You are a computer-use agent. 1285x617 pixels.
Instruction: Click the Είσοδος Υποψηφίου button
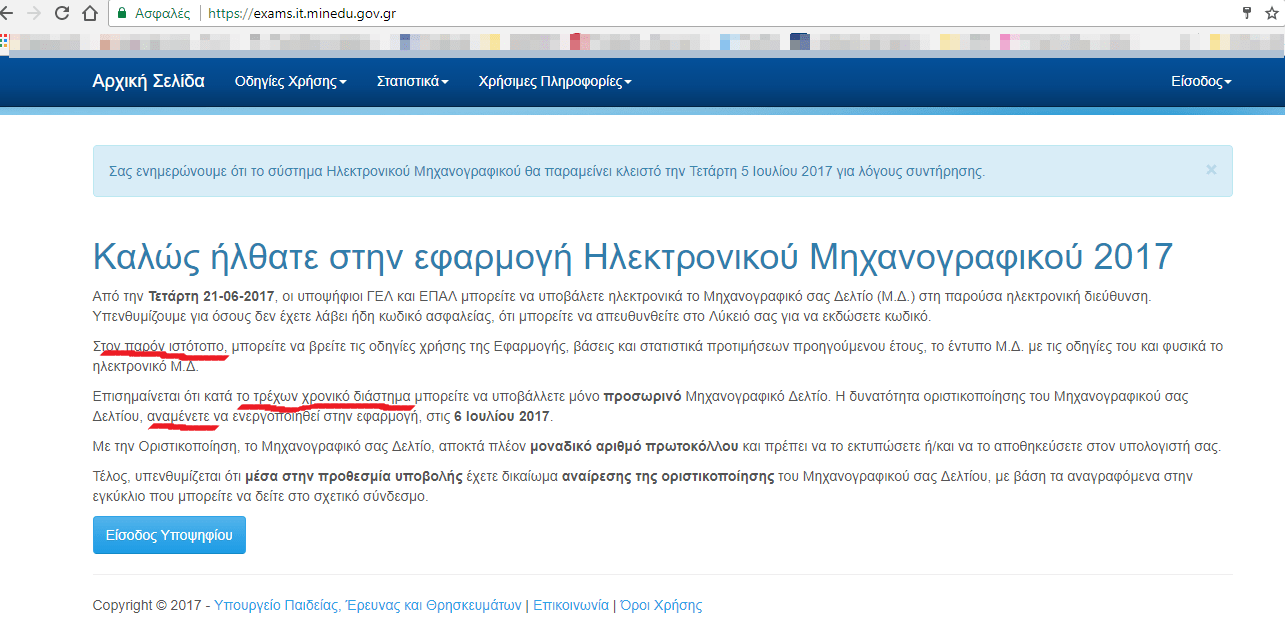point(169,535)
